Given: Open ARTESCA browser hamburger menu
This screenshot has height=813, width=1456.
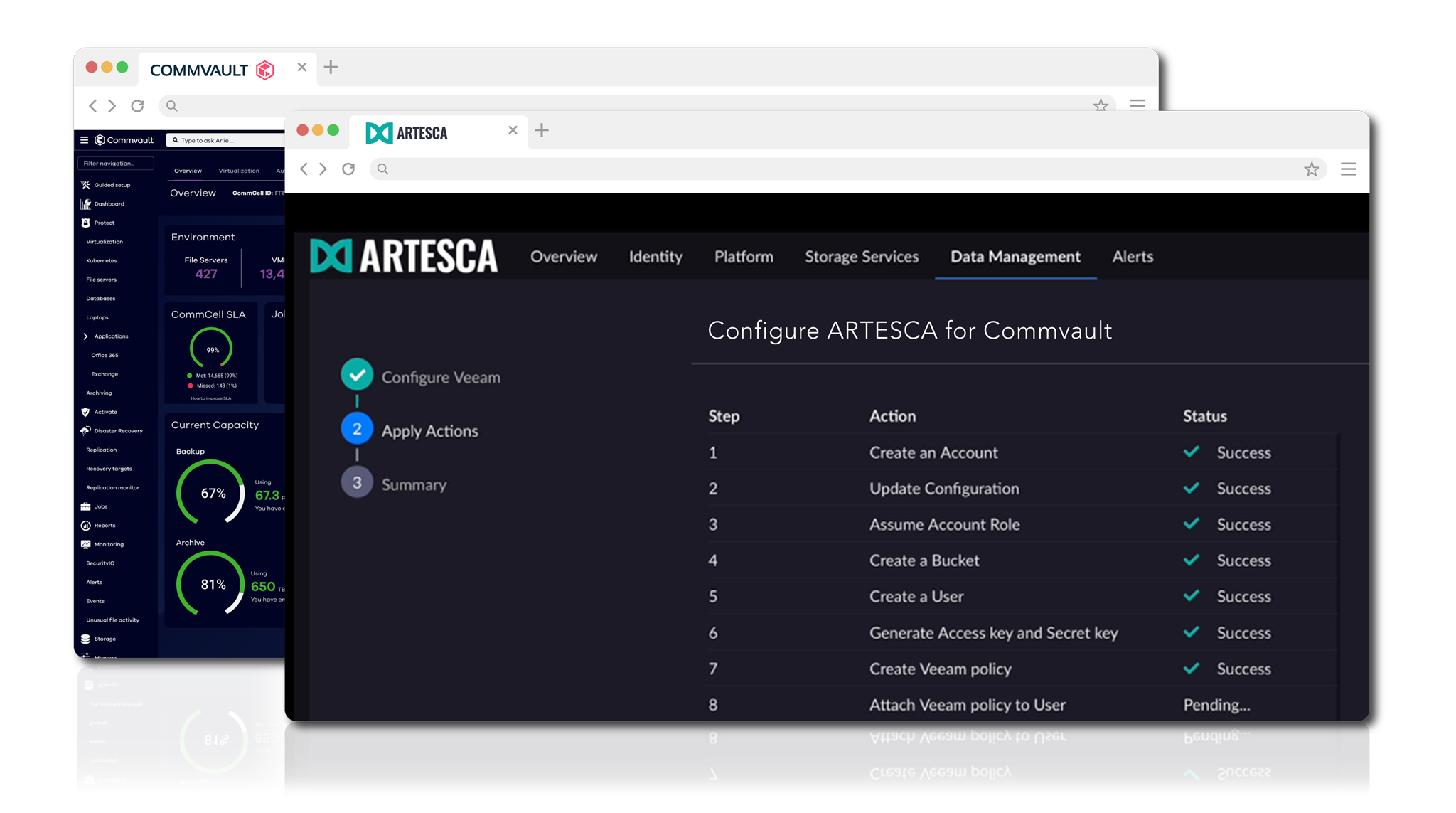Looking at the screenshot, I should (x=1348, y=169).
